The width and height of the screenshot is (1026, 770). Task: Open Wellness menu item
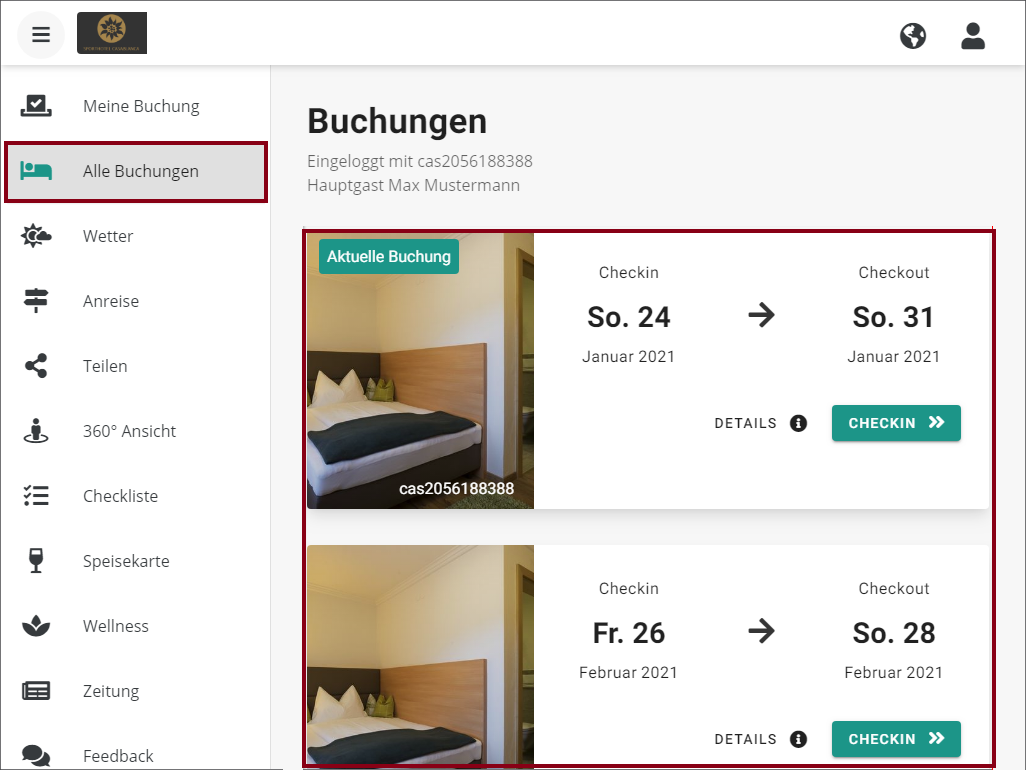point(136,625)
